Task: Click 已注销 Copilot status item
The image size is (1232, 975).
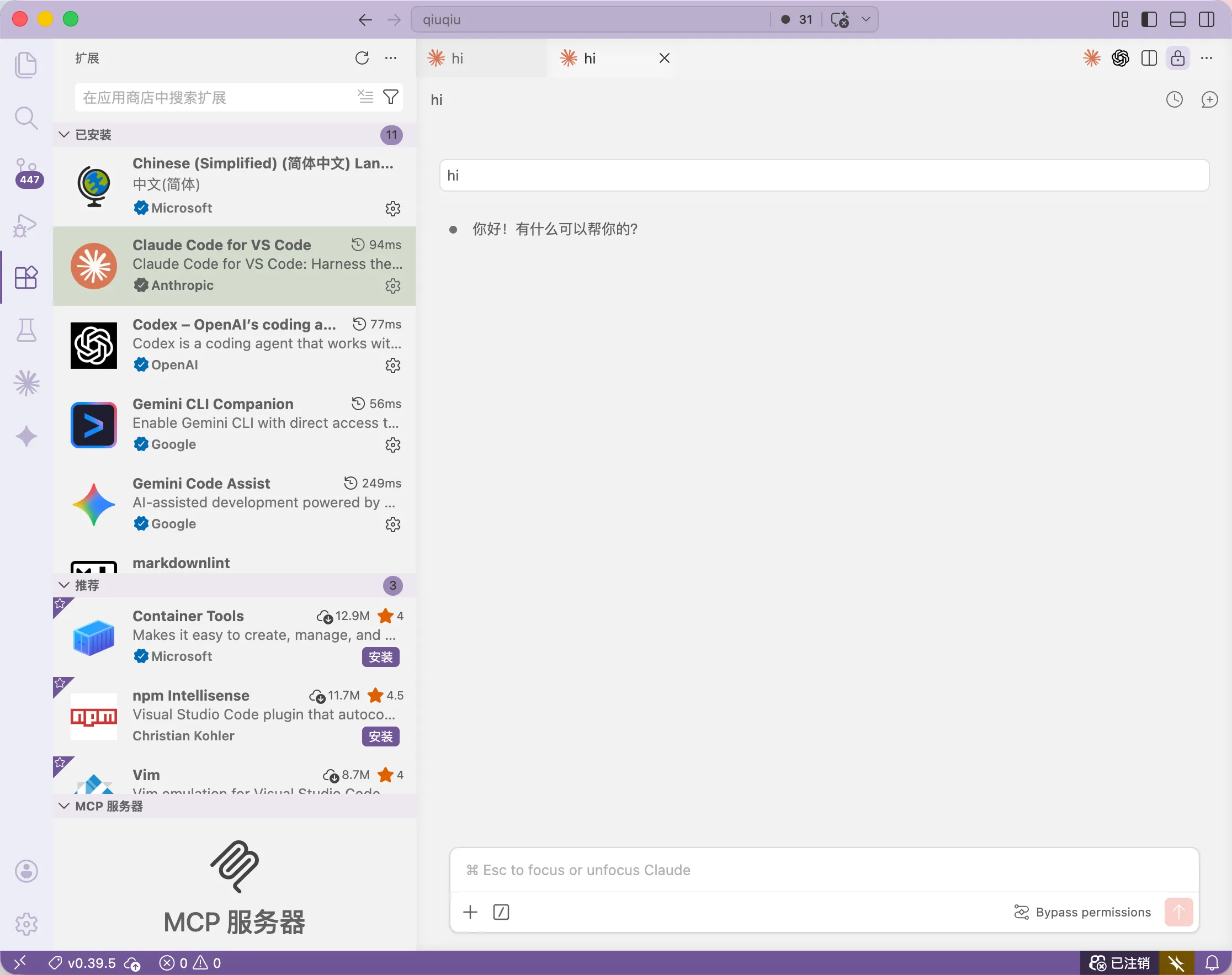Action: click(x=1119, y=963)
